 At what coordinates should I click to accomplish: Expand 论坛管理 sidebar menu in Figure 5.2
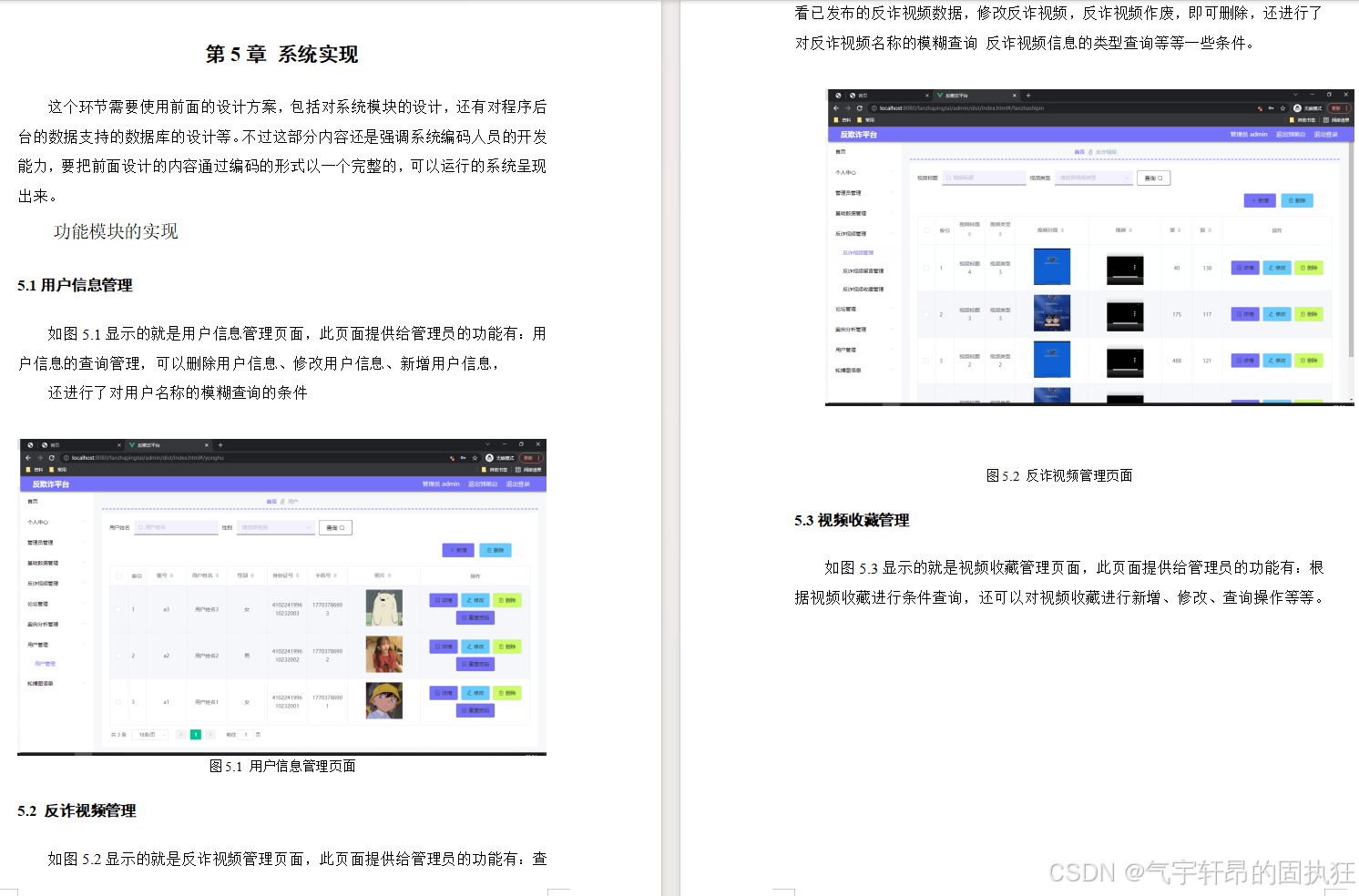point(863,310)
